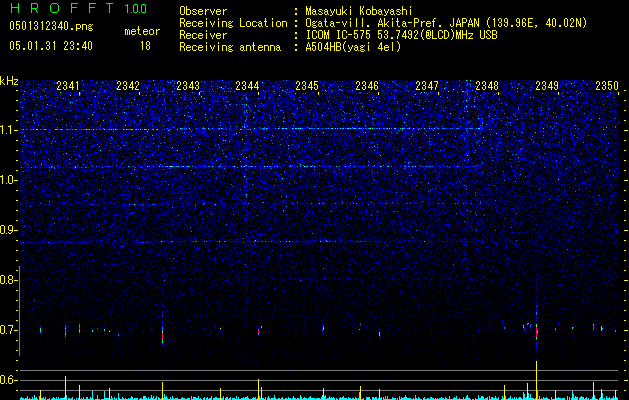Click the 2350 time axis label

[x=607, y=85]
